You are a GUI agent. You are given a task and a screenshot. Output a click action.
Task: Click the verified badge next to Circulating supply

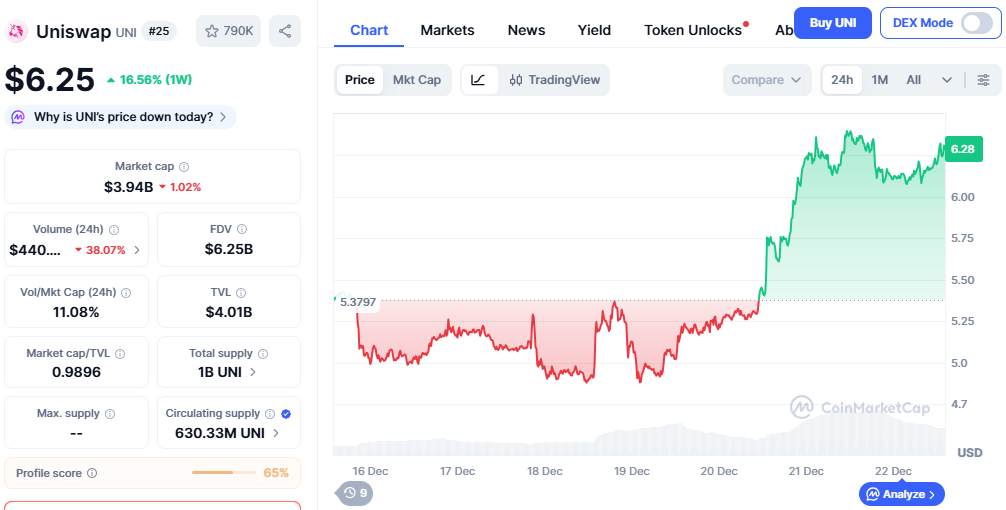(286, 414)
